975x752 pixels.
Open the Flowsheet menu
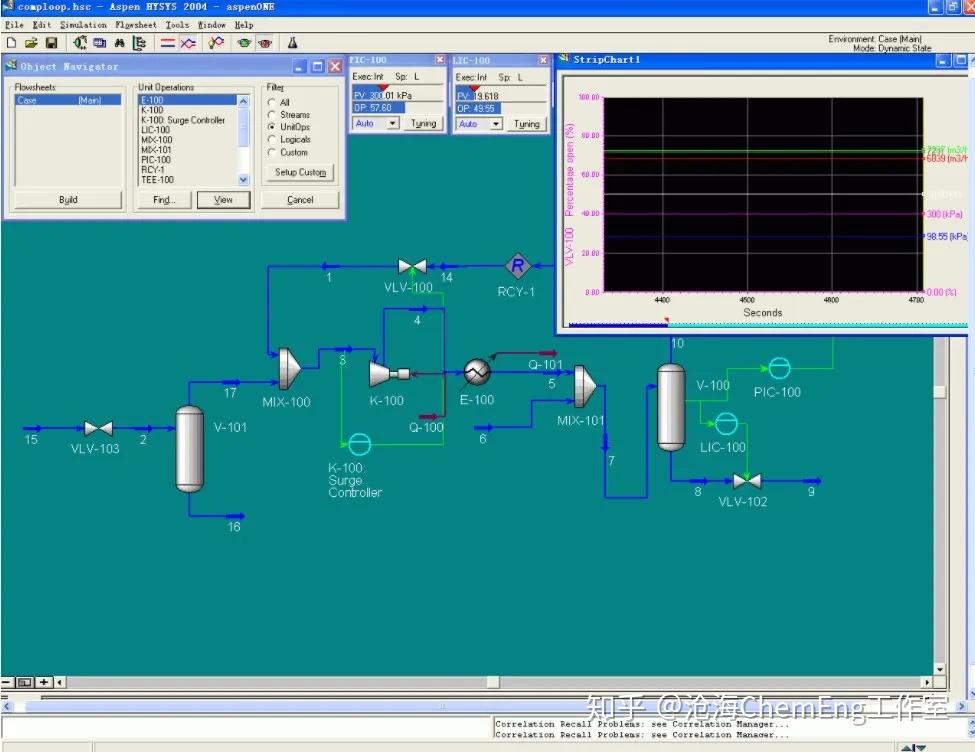pyautogui.click(x=135, y=24)
